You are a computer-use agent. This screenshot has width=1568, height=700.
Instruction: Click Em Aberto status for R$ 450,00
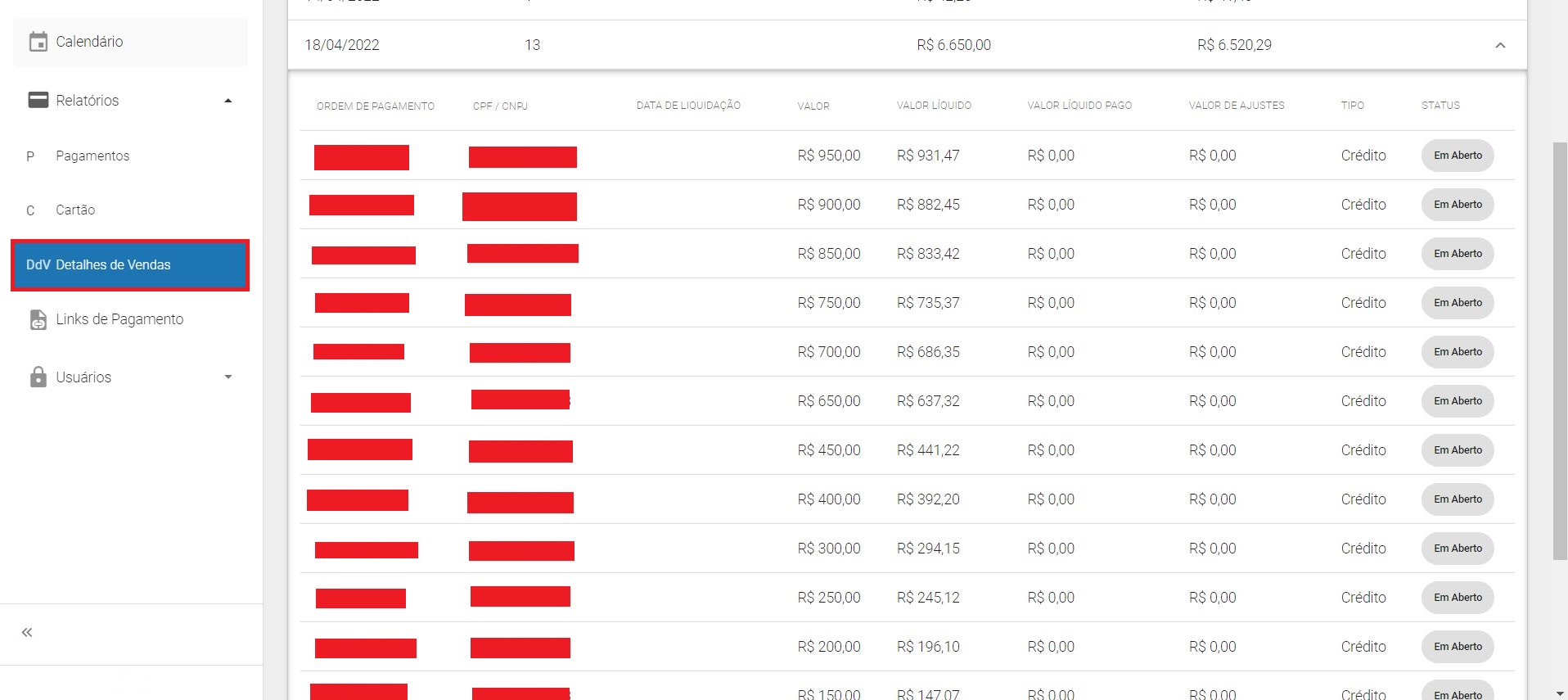click(1457, 450)
